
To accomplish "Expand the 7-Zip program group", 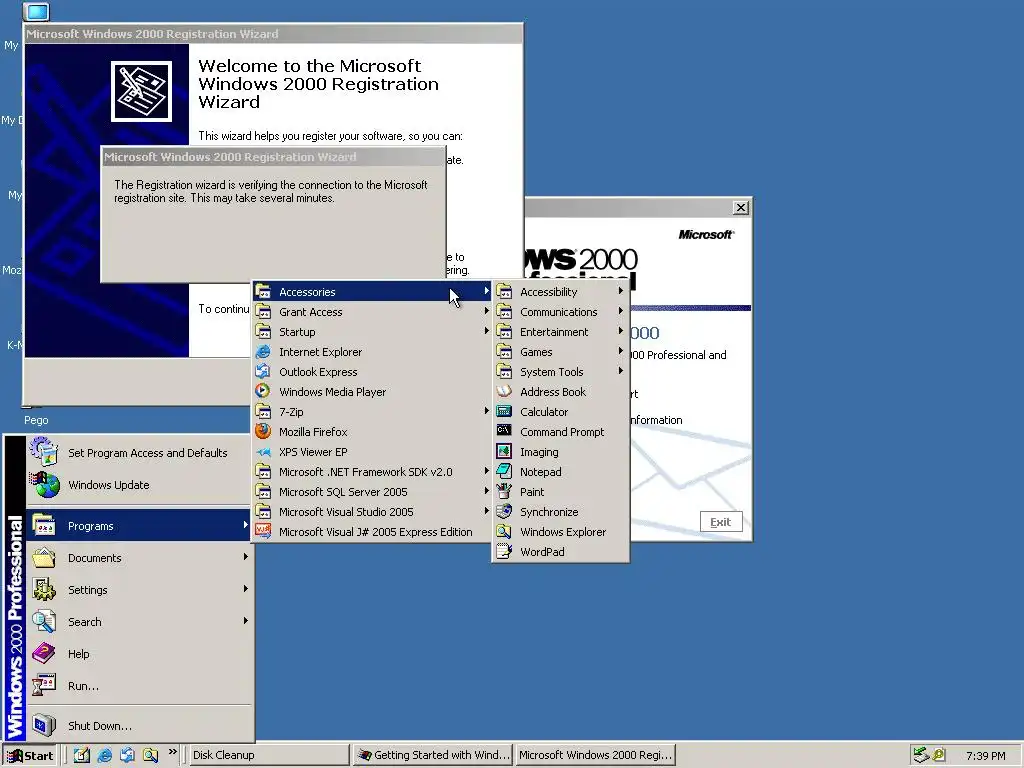I will [x=372, y=411].
